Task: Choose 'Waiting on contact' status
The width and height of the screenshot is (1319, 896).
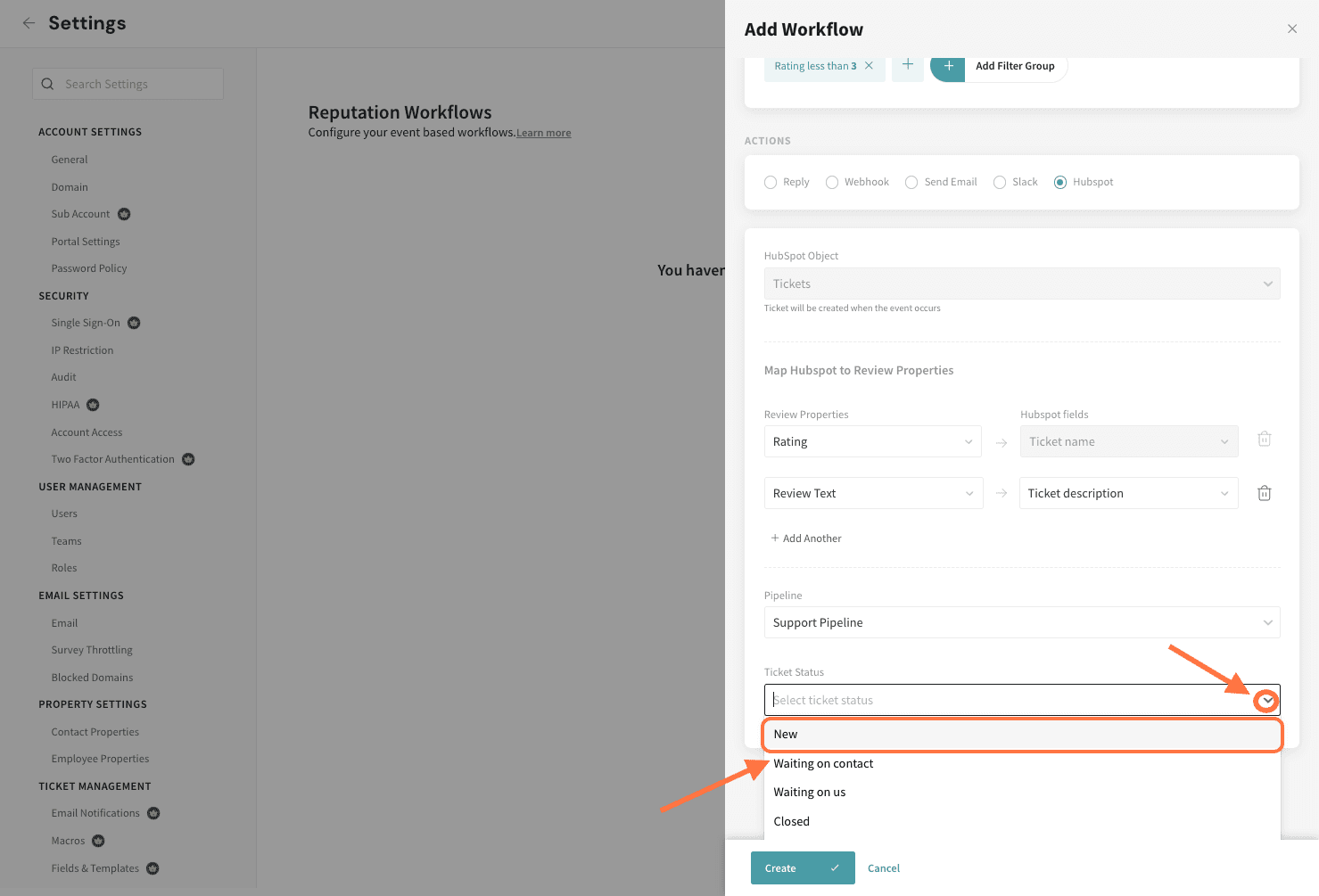Action: pyautogui.click(x=823, y=764)
